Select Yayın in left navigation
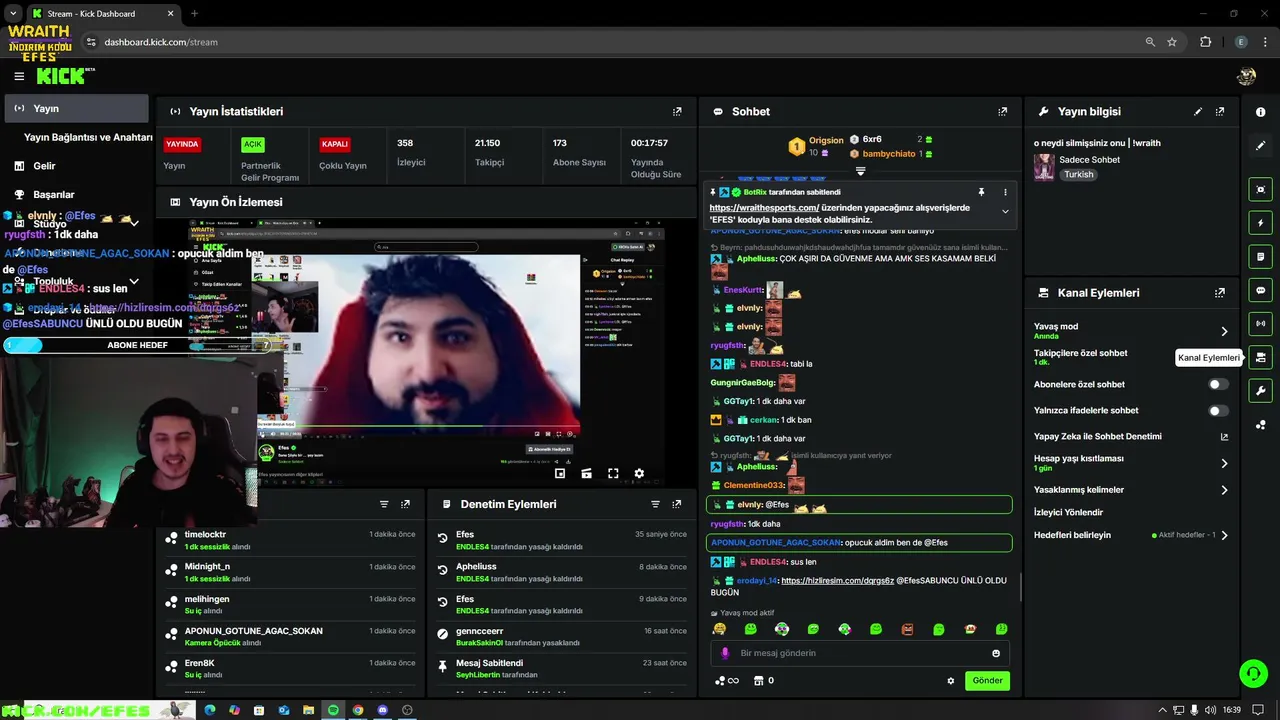Image resolution: width=1280 pixels, height=720 pixels. [76, 108]
